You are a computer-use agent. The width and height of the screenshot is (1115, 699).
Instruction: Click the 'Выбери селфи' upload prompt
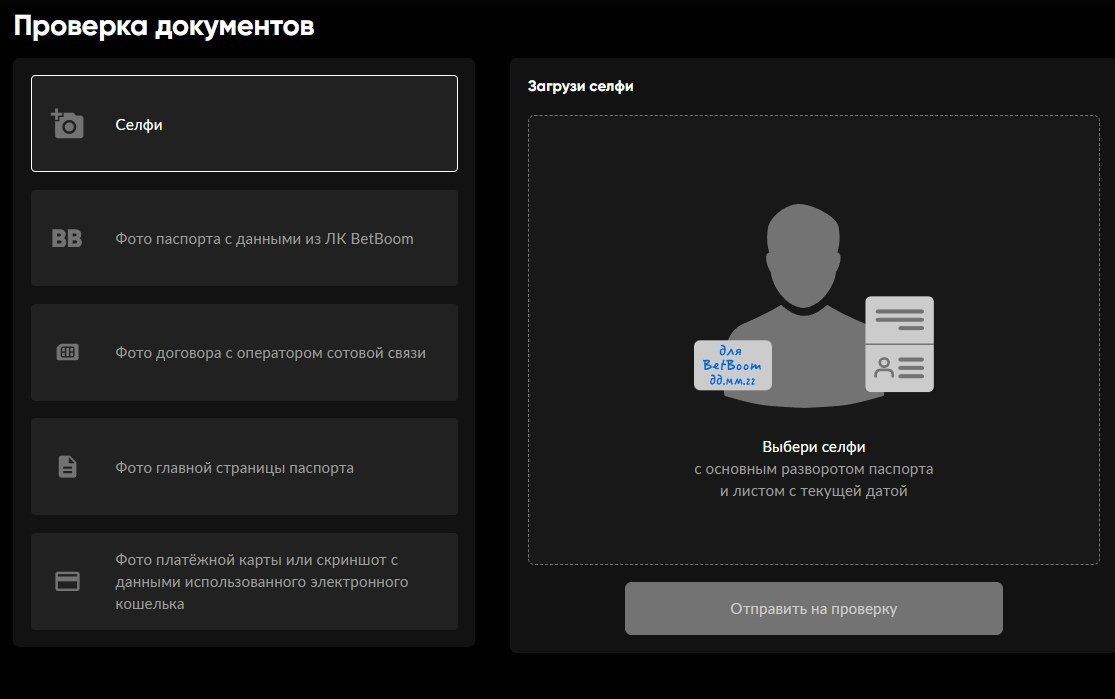[813, 447]
